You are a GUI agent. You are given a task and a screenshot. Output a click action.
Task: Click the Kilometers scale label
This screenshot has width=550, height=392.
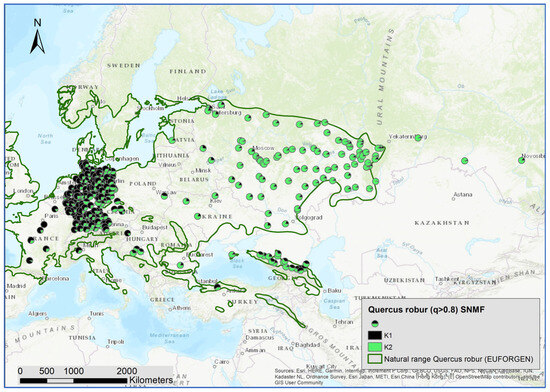tap(151, 380)
